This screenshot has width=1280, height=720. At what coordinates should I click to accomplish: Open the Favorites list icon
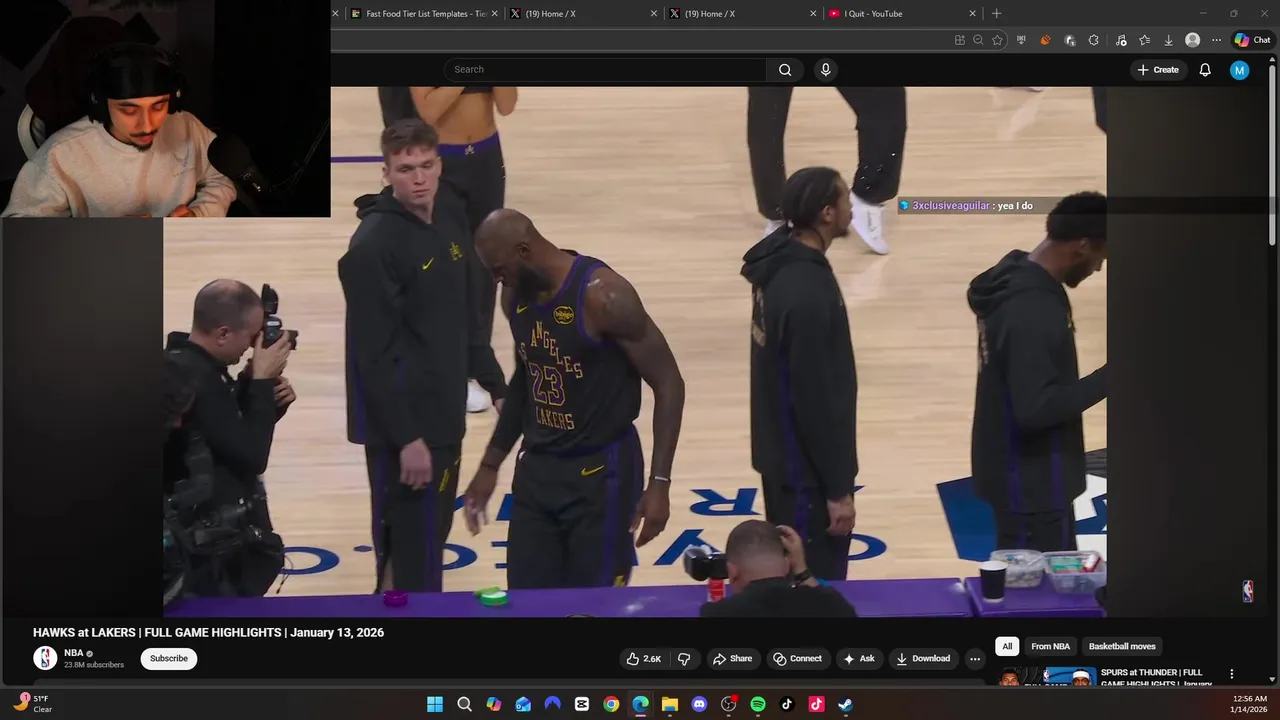pyautogui.click(x=1144, y=40)
